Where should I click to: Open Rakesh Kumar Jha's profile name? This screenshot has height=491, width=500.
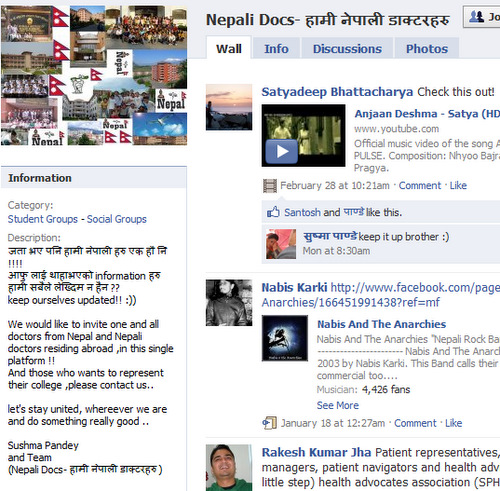(x=316, y=452)
